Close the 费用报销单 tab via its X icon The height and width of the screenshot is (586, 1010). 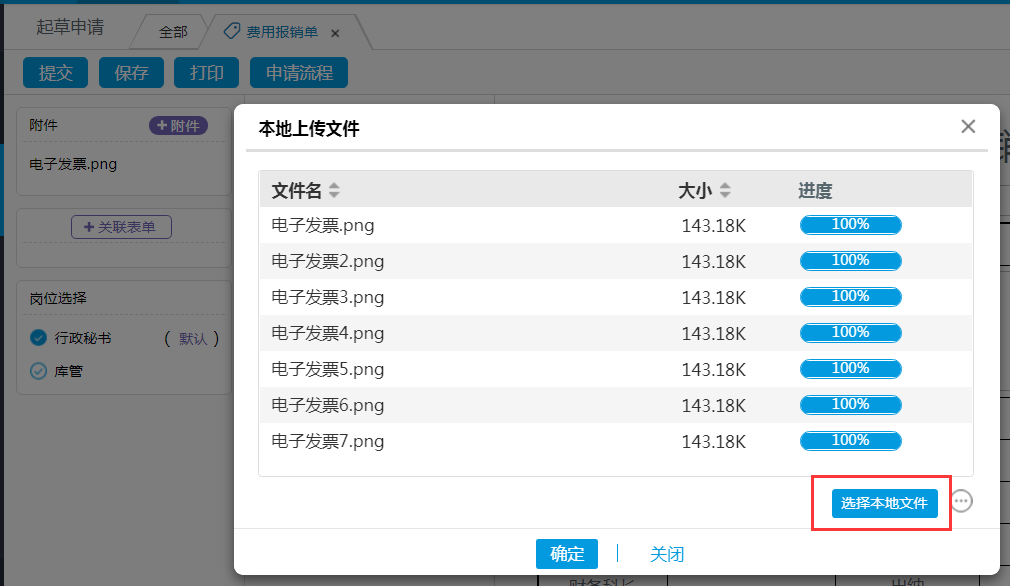[335, 31]
